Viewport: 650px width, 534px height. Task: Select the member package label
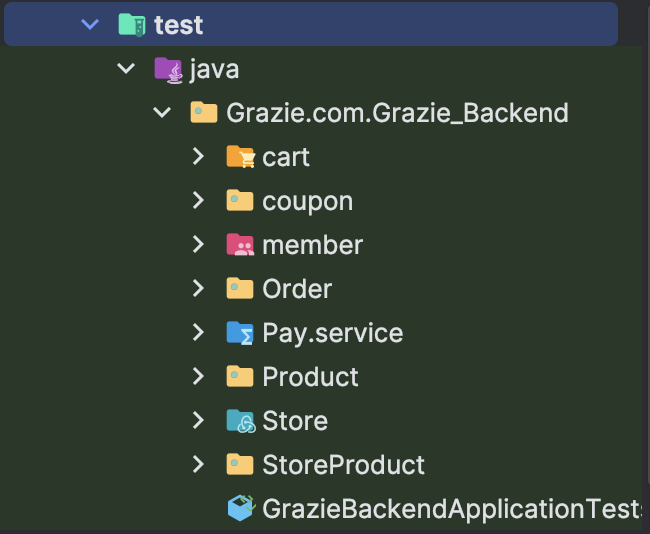(312, 245)
